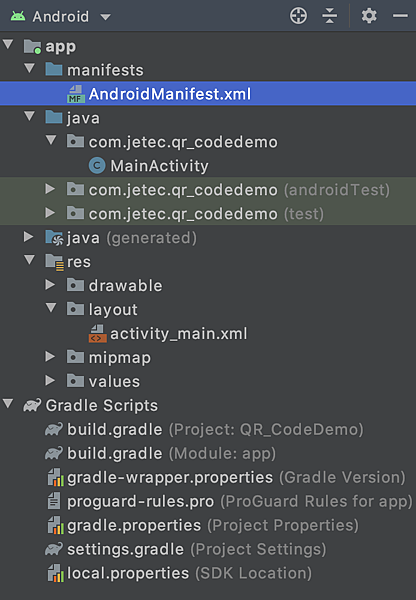
Task: Select com.jetec.qr_codedemo (test) package
Action: pos(206,214)
